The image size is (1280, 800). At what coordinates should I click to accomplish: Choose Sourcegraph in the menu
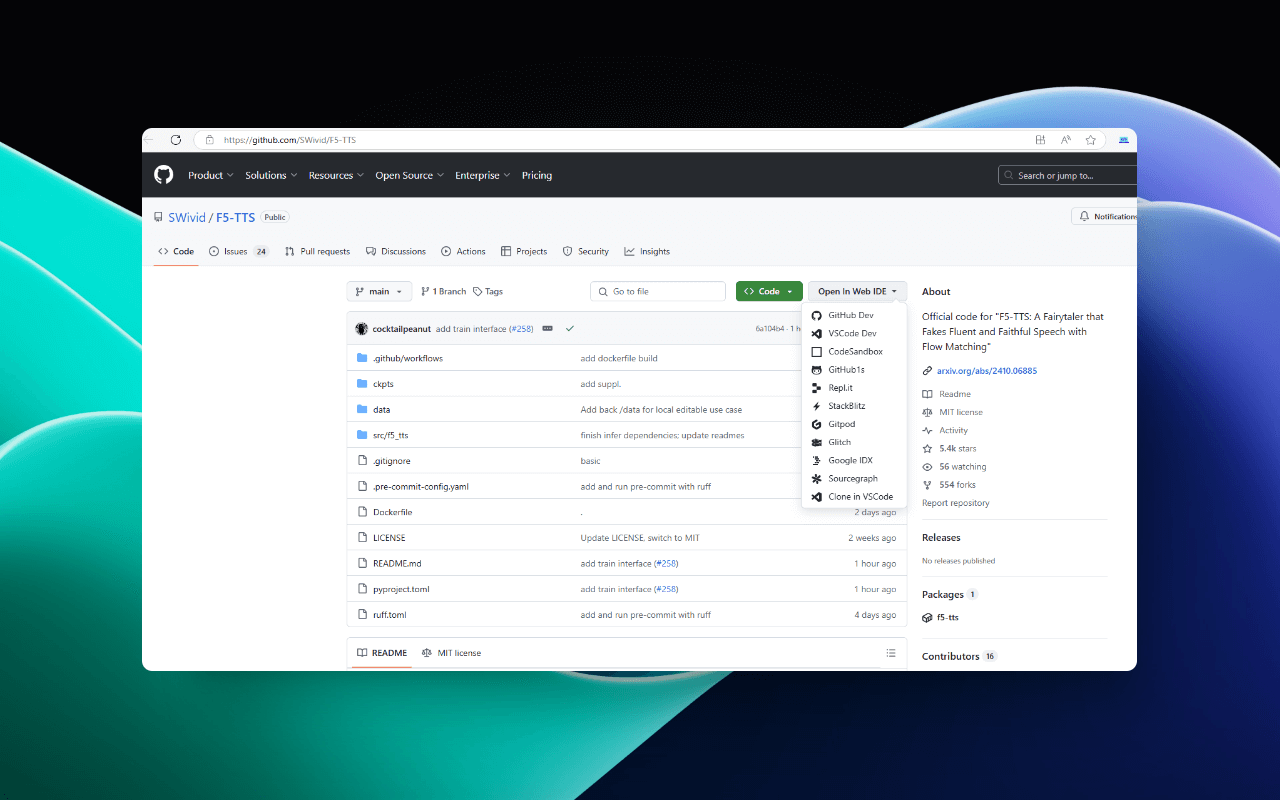coord(854,479)
